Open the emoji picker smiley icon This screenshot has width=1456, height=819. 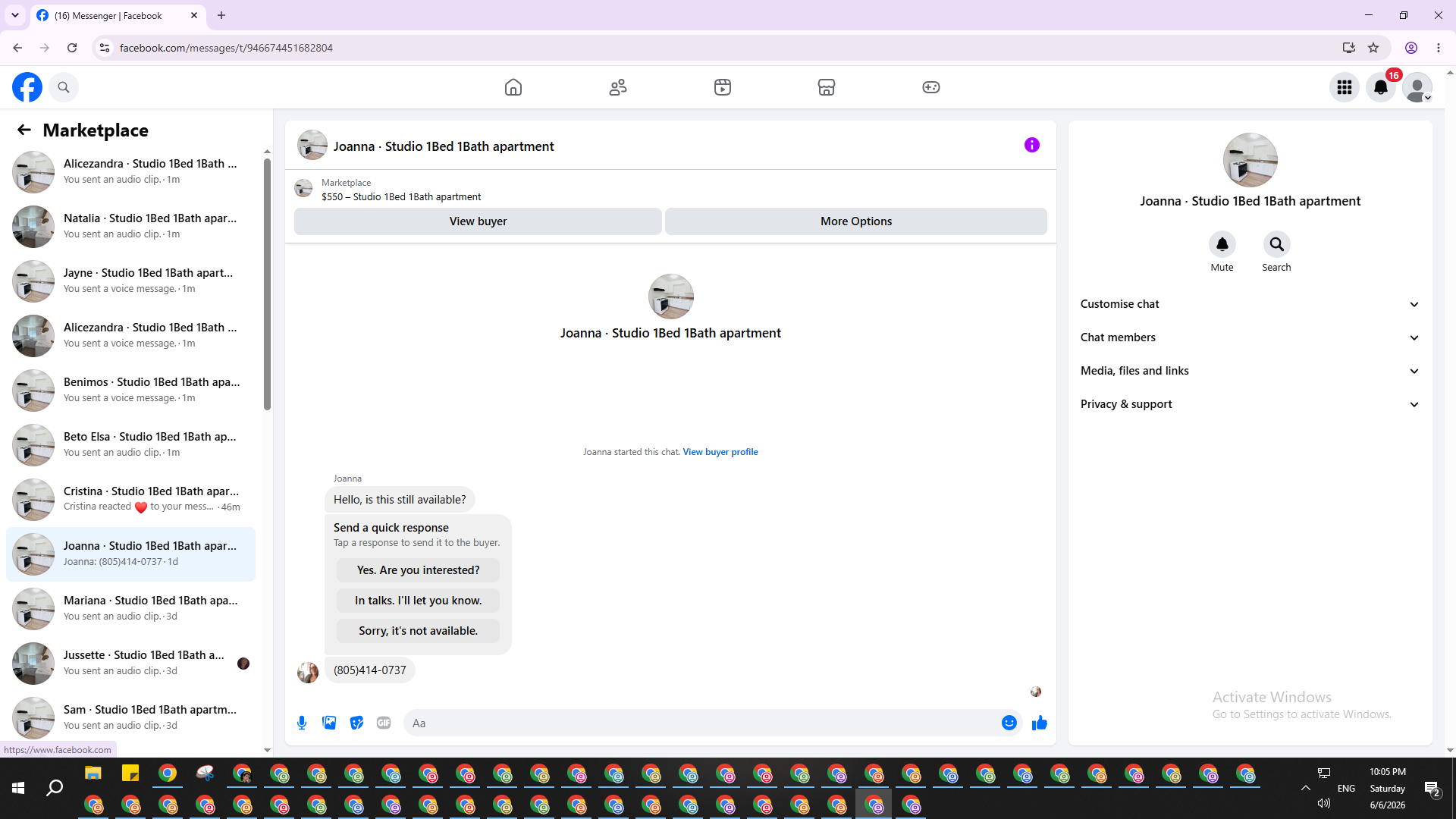tap(1009, 723)
